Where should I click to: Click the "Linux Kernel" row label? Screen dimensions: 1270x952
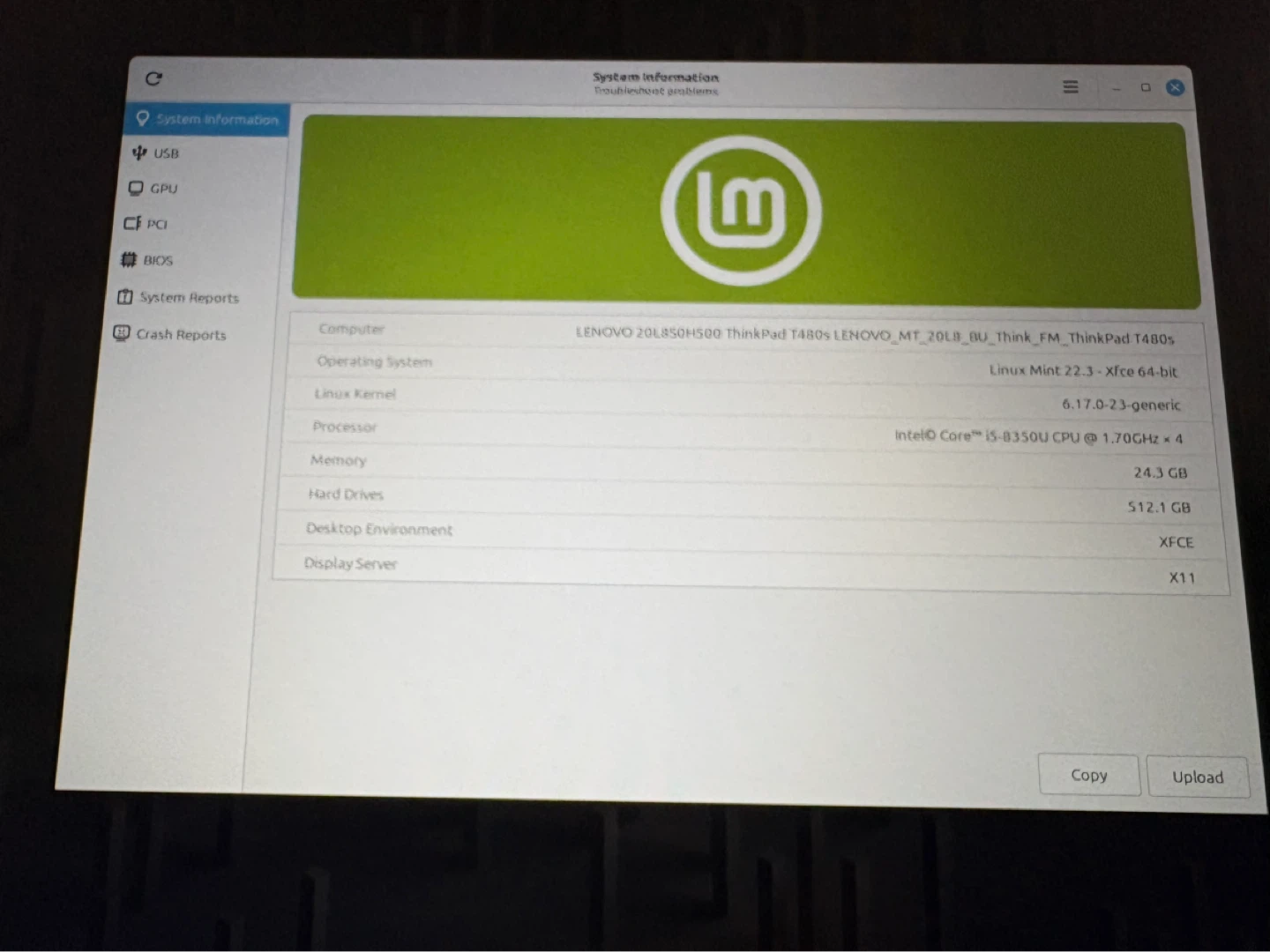tap(355, 394)
